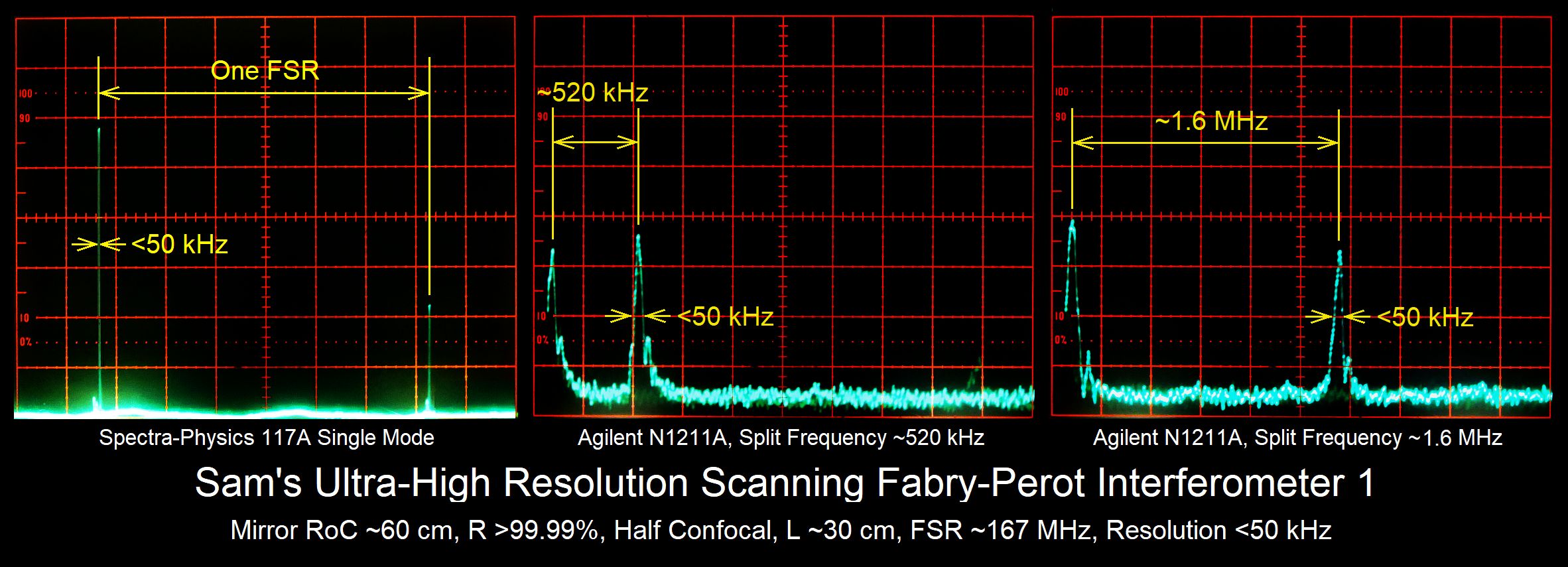
Task: Click the Fabry-Perot Interferometer main title
Action: click(x=784, y=482)
